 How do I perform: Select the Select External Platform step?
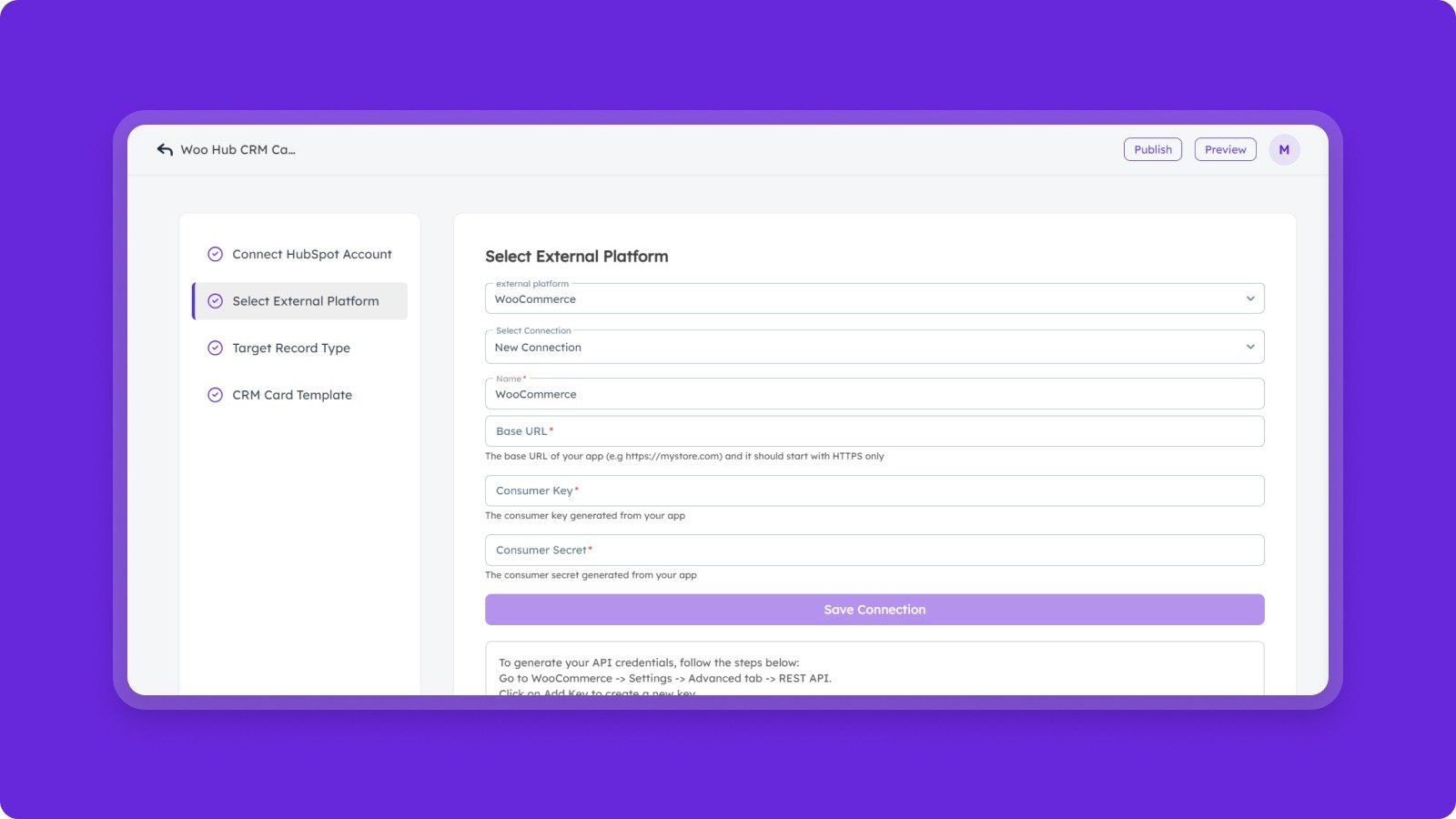306,301
